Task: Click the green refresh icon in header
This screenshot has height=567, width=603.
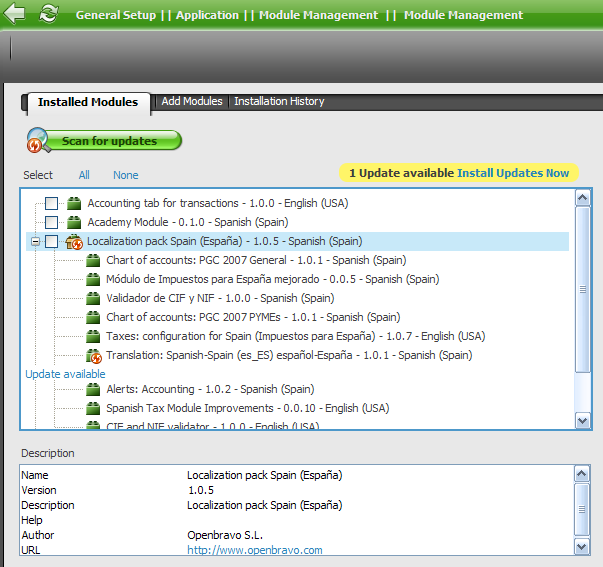Action: [48, 15]
